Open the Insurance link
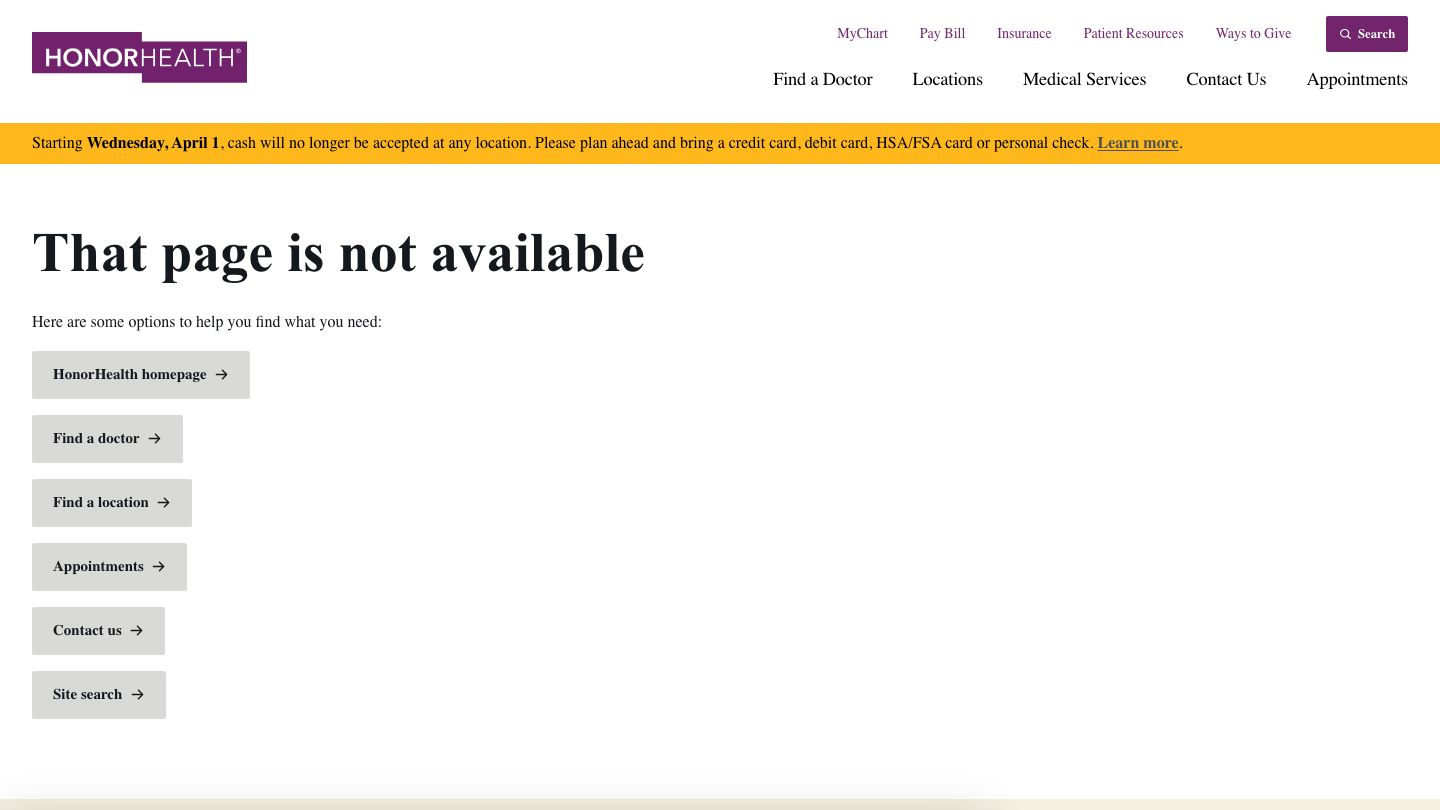The height and width of the screenshot is (810, 1440). point(1024,34)
